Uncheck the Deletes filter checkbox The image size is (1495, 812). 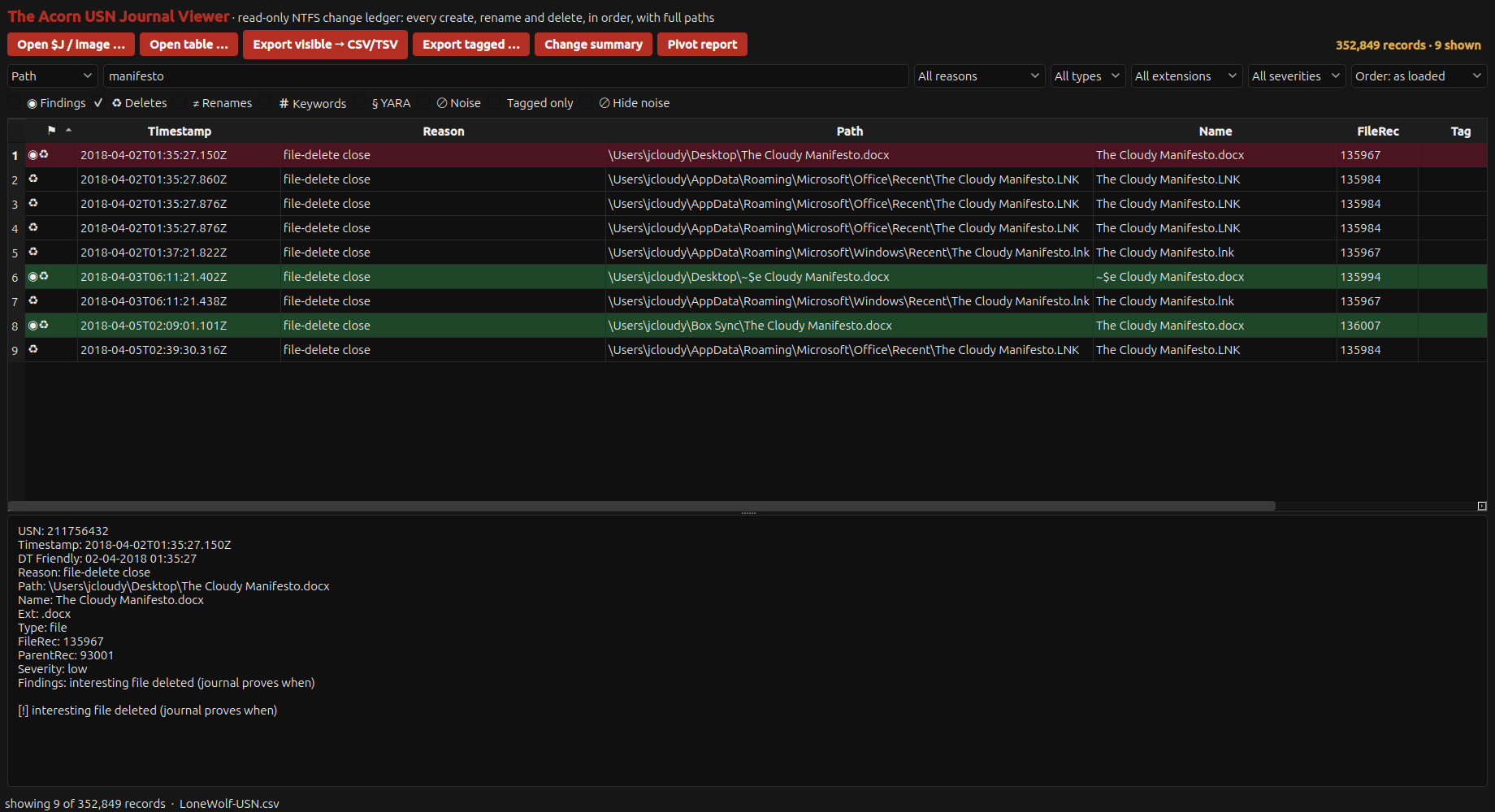coord(98,103)
